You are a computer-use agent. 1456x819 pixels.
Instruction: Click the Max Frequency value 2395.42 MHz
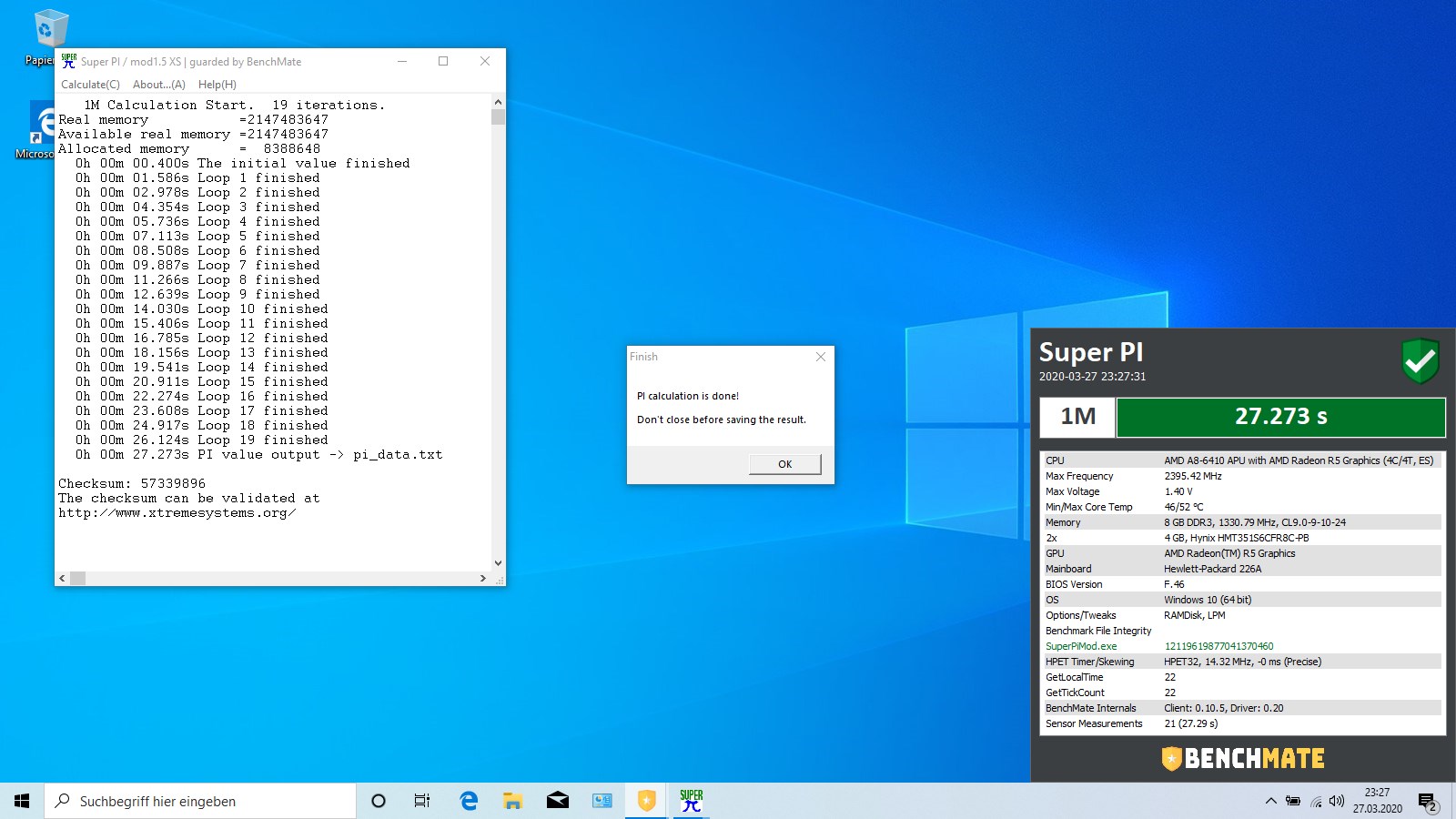(1193, 476)
